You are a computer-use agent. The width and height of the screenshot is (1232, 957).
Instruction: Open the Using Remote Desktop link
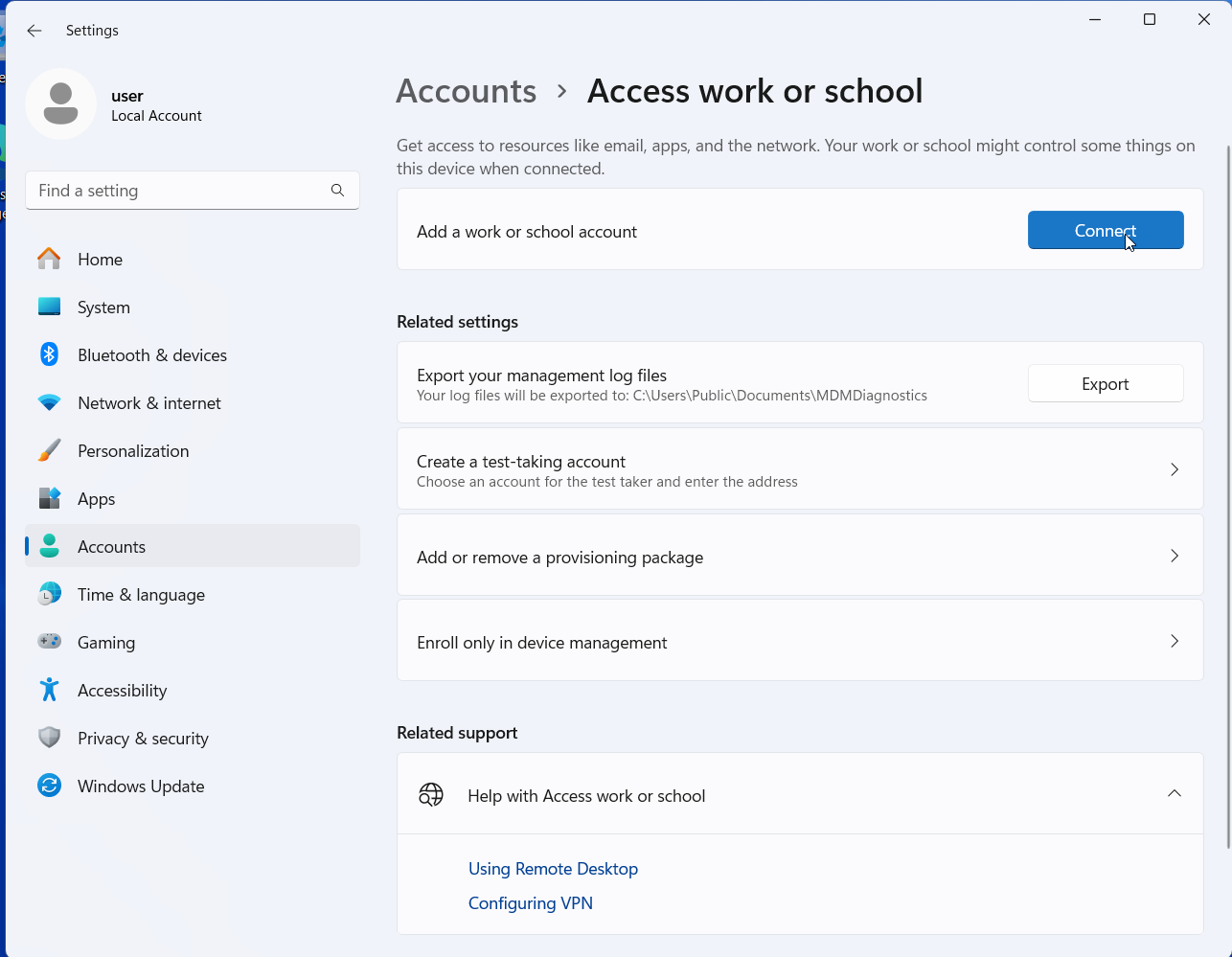[553, 869]
